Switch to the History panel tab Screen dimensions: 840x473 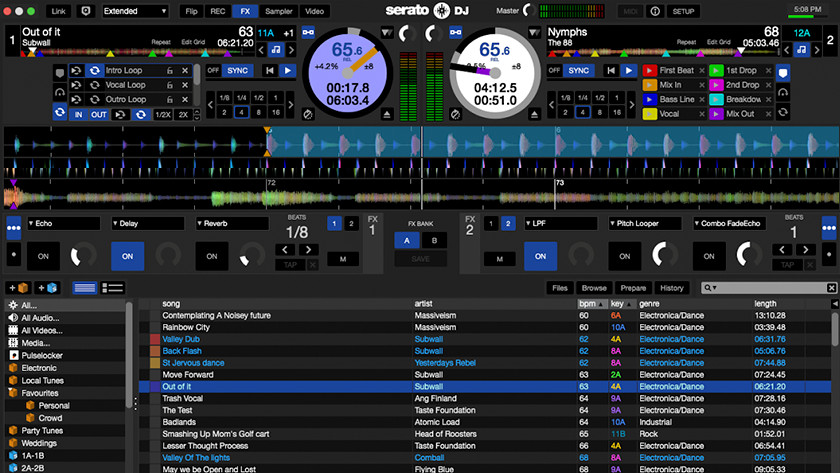coord(672,288)
